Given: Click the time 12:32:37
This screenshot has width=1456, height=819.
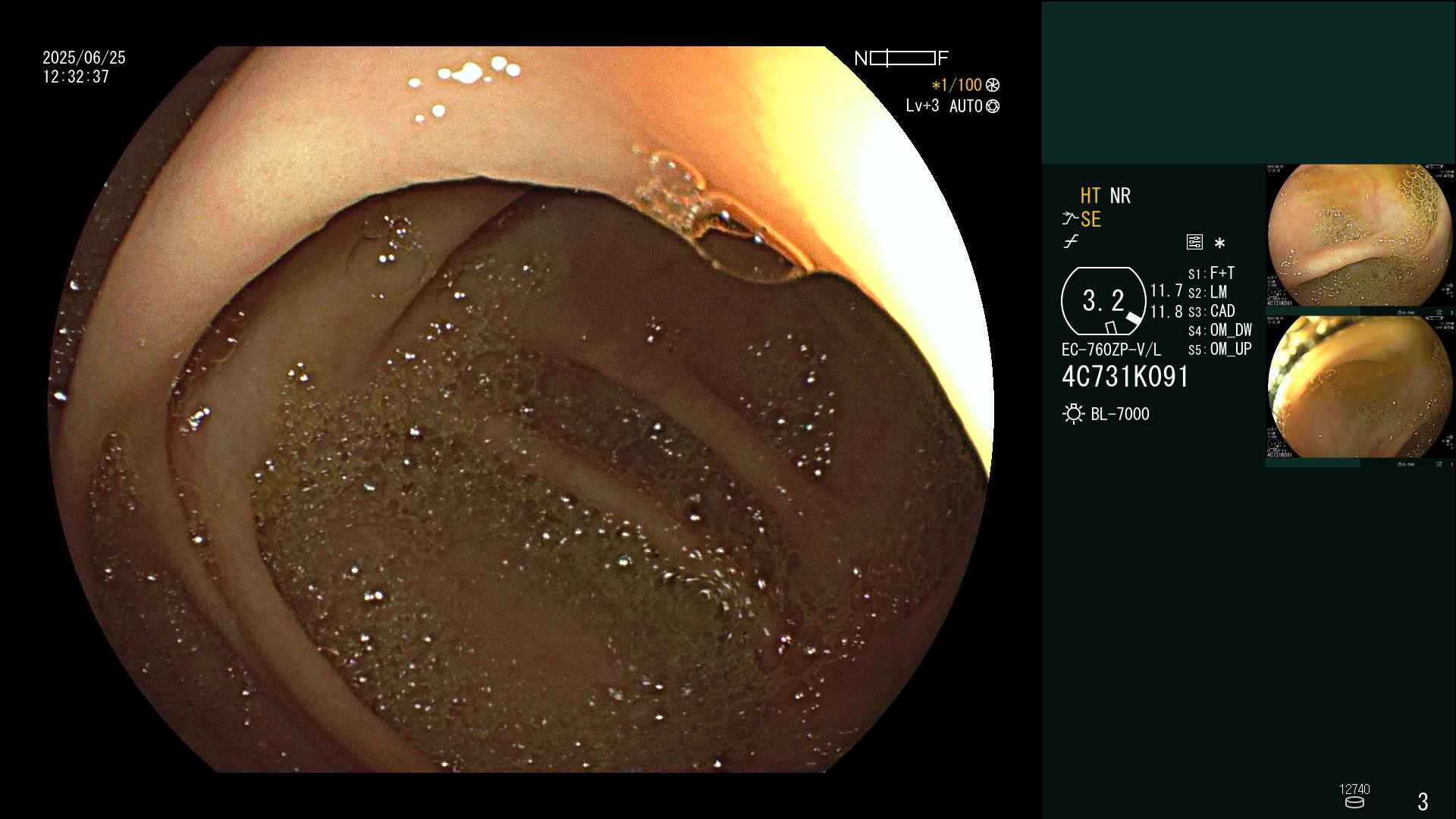Looking at the screenshot, I should pyautogui.click(x=76, y=77).
